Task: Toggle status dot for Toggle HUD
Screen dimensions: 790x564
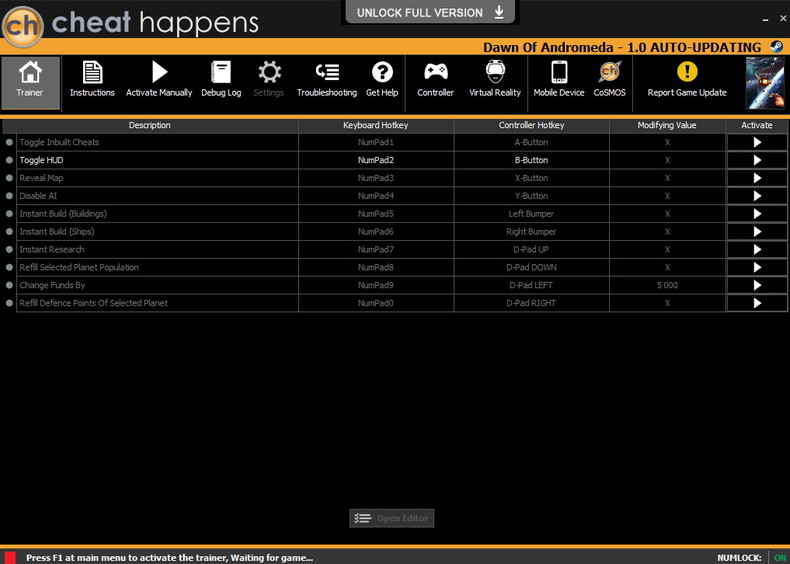Action: point(9,160)
